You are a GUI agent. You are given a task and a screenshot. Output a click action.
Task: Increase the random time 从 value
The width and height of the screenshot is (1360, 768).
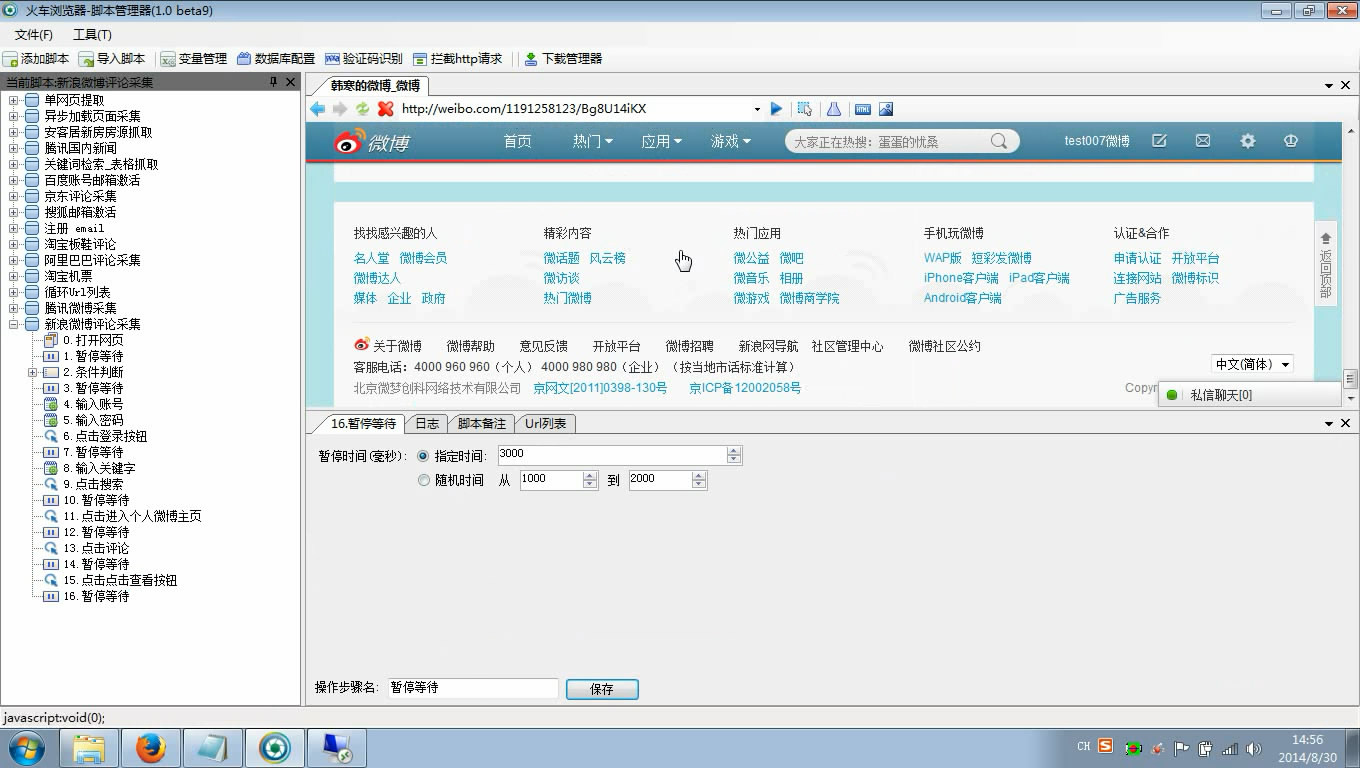(x=590, y=476)
